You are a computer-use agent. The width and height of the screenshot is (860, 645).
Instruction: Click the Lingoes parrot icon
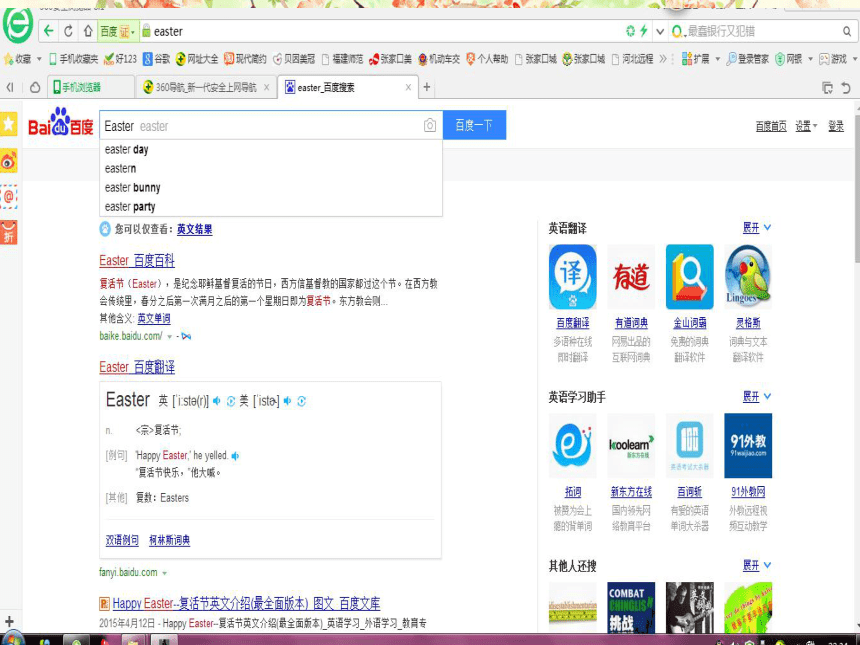[748, 277]
